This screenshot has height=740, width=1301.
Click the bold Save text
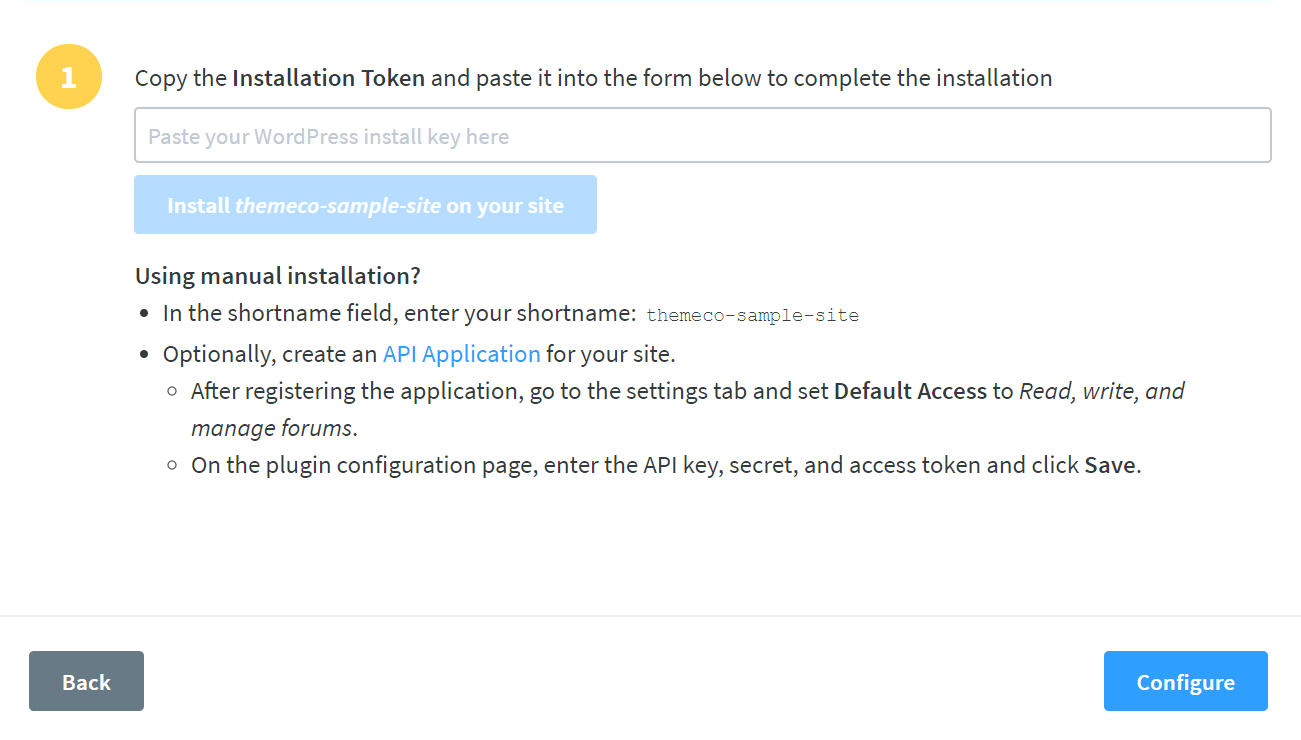(1110, 464)
